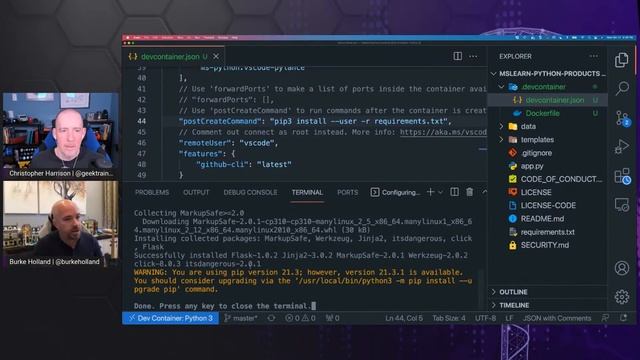
Task: Open the CODE_OF_CONDUCT file
Action: click(548, 179)
